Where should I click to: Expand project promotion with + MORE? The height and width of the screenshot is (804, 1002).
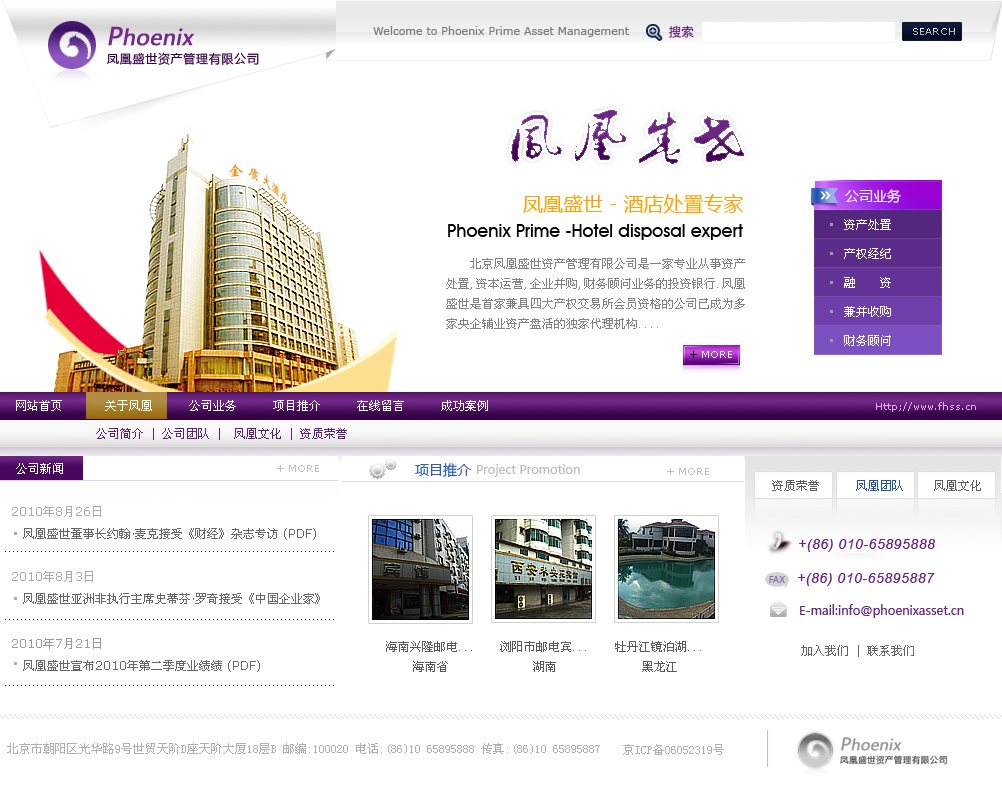pos(688,471)
